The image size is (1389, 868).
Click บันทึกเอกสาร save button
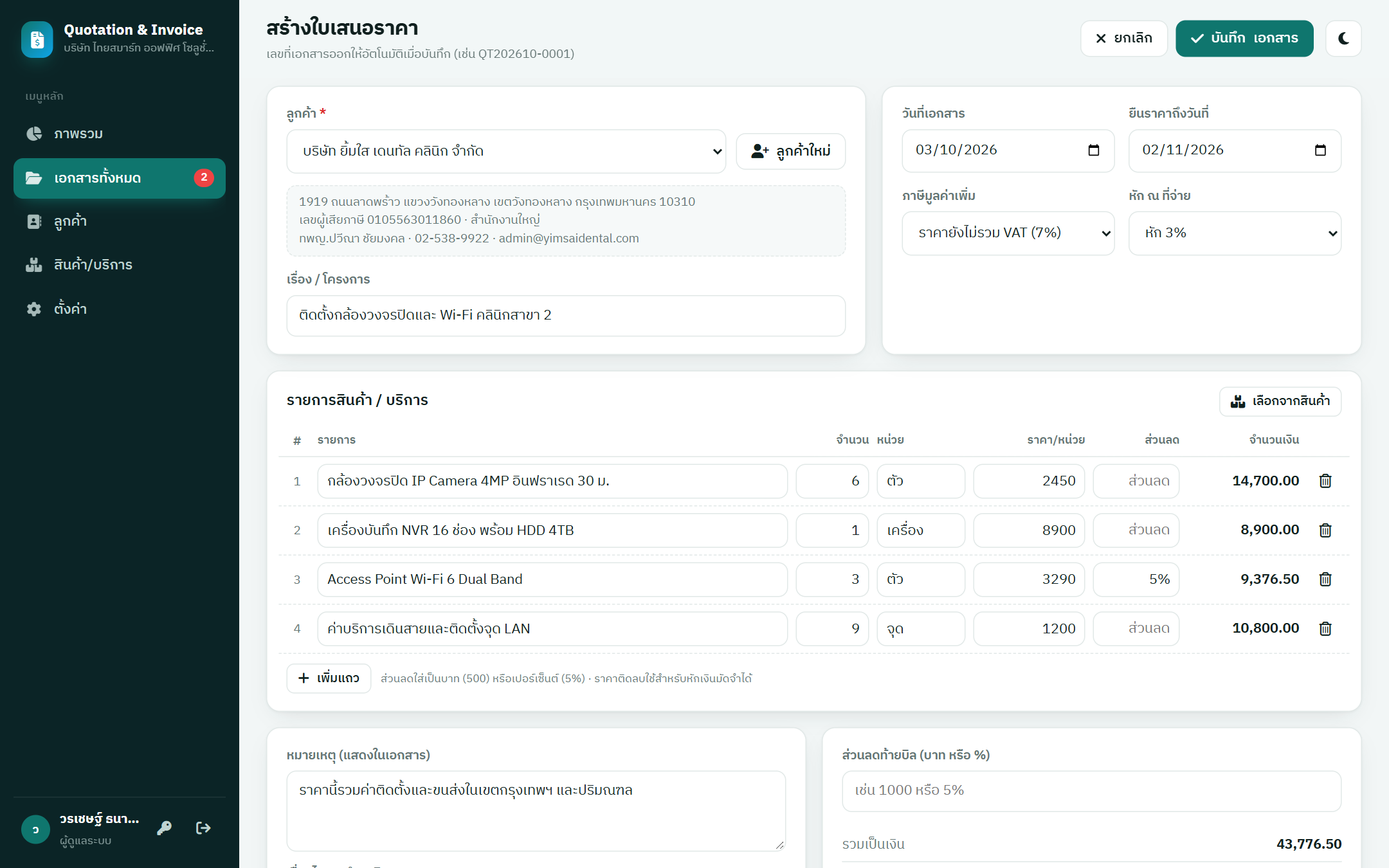1244,39
